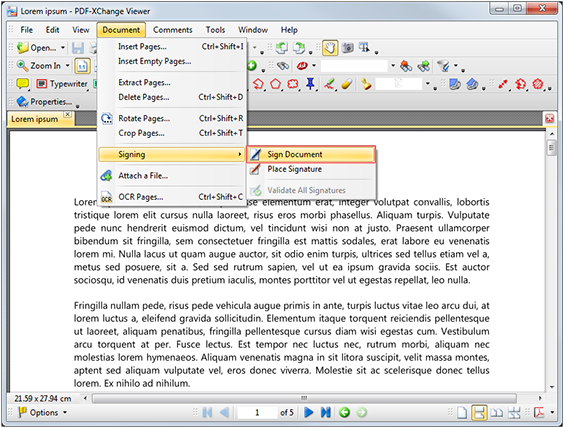Choose Delete Pages menu item
Viewport: 564px width, 428px height.
[172, 97]
